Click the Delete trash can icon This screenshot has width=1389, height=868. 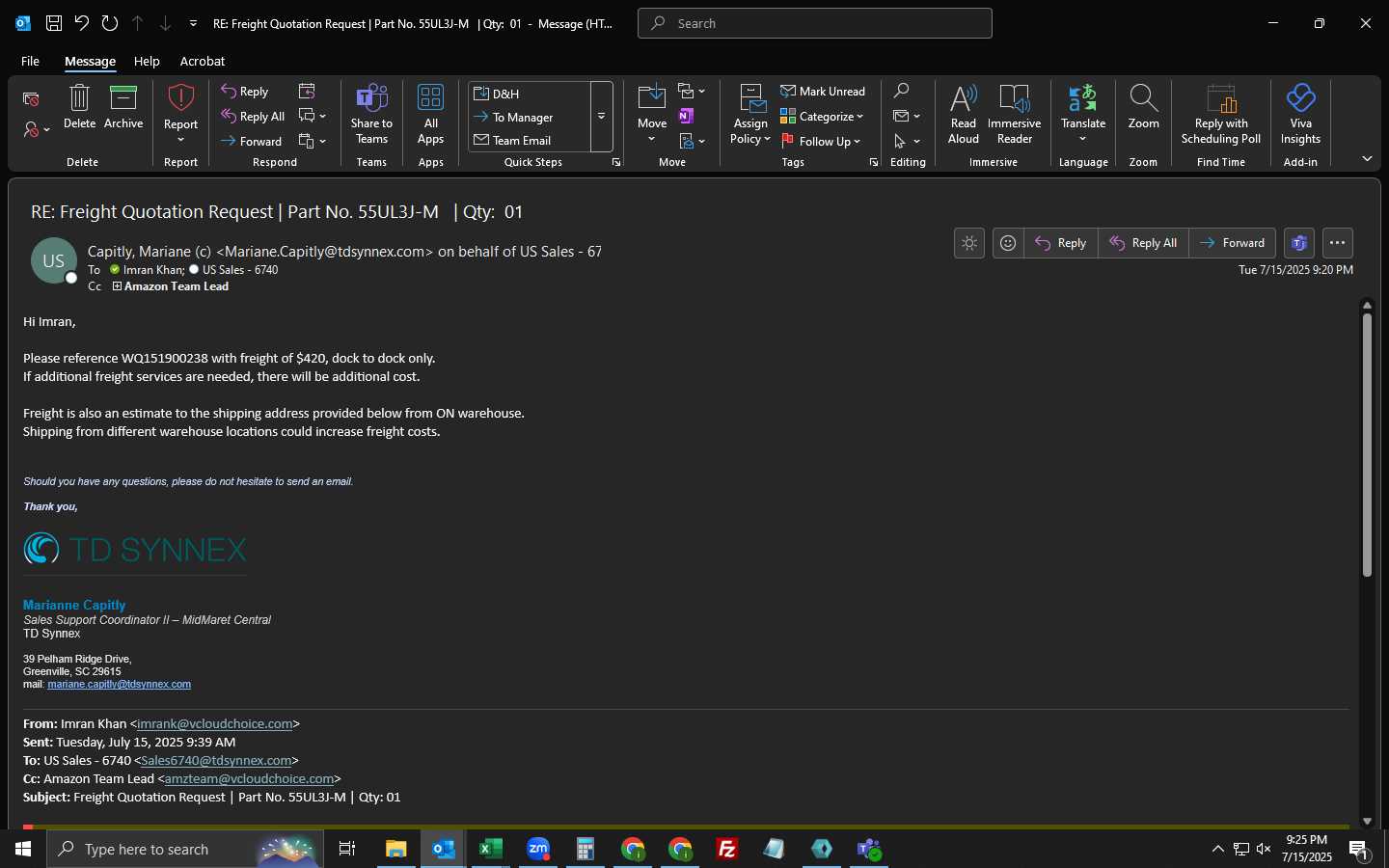79,97
